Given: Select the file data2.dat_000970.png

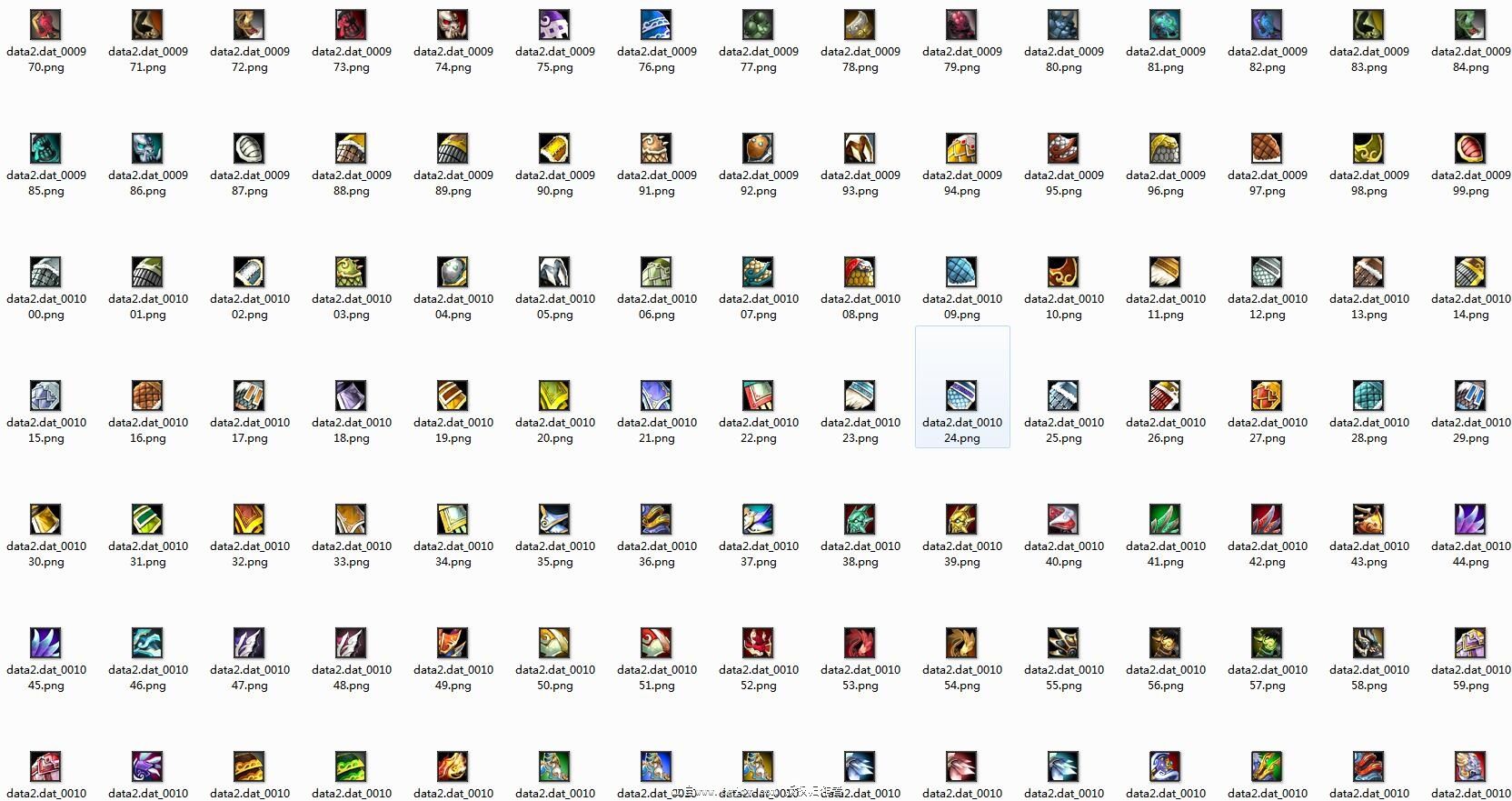Looking at the screenshot, I should point(45,25).
